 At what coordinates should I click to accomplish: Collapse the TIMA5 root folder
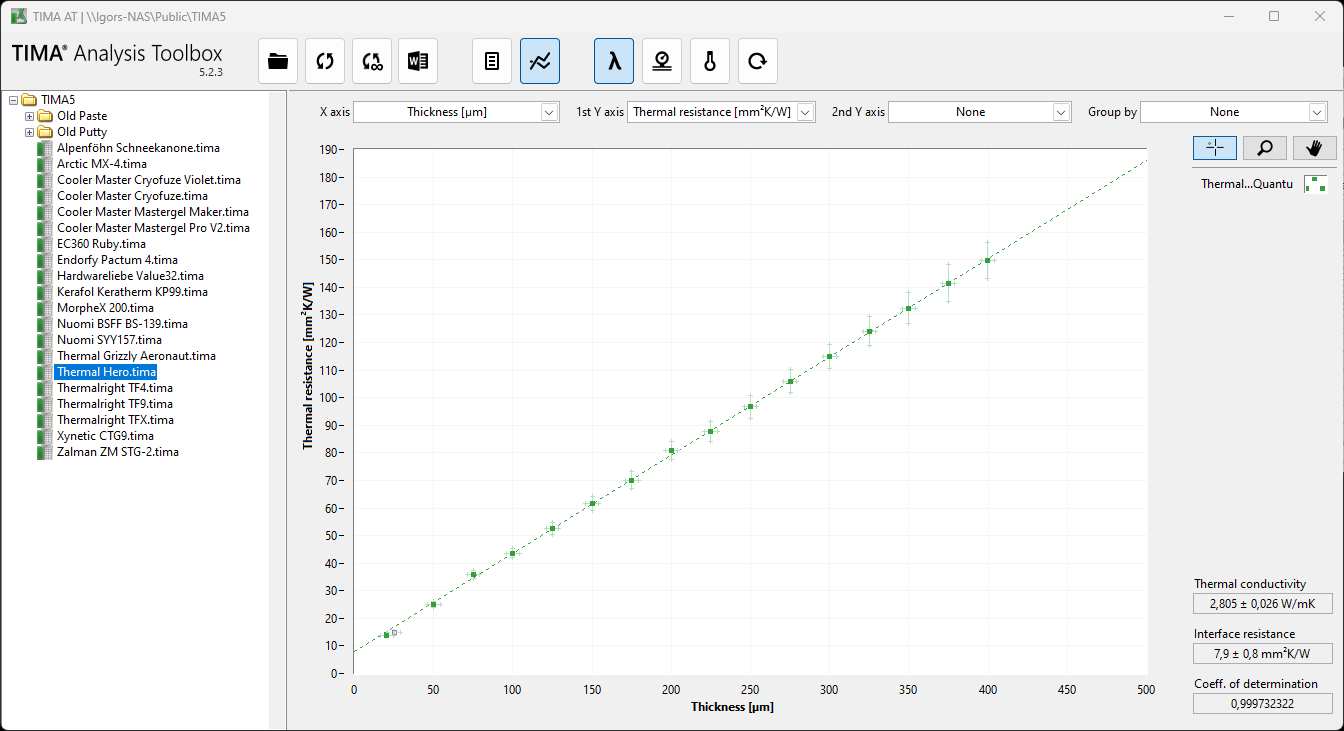pos(13,100)
